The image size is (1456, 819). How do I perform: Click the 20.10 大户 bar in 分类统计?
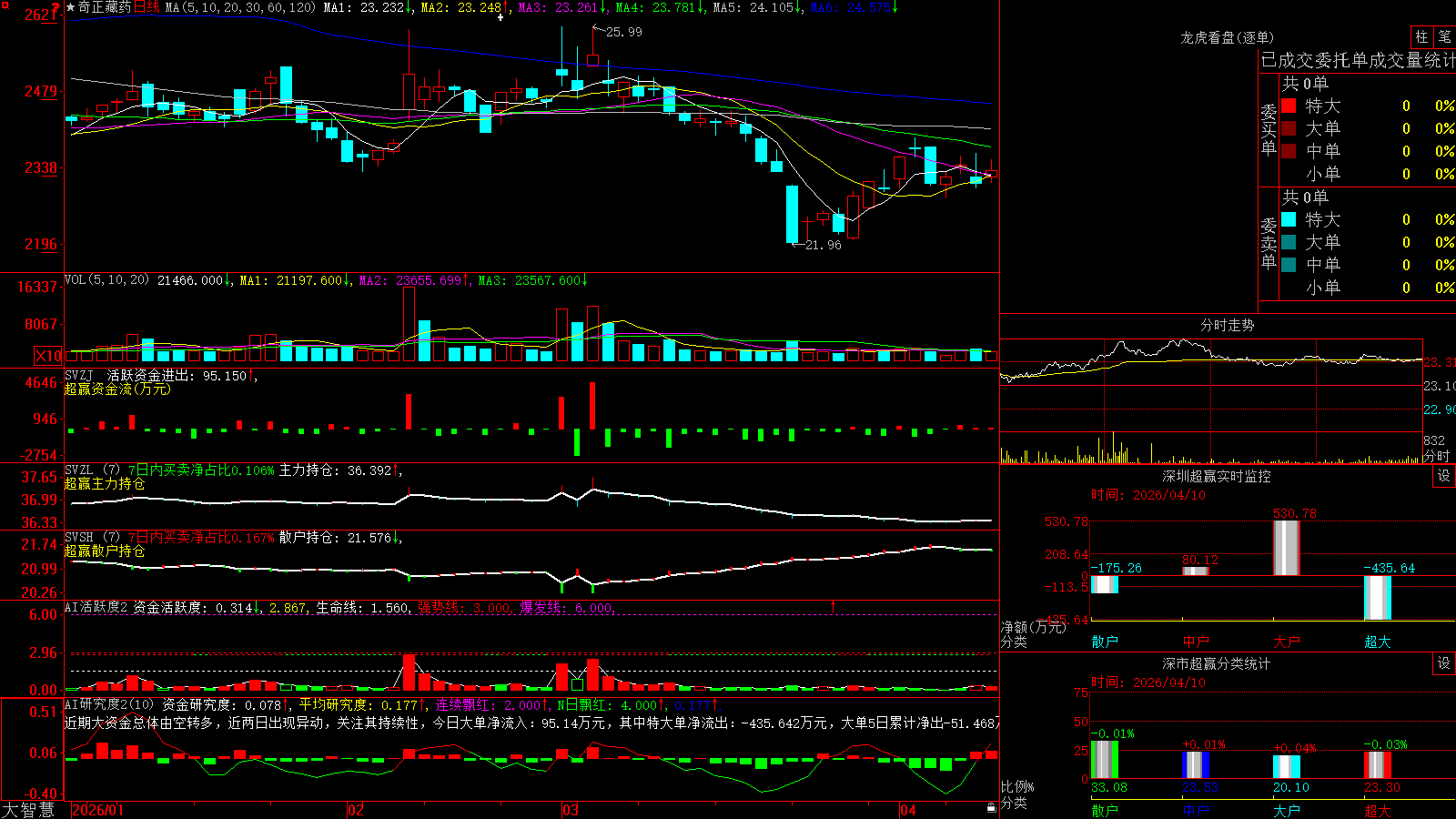[x=1287, y=767]
